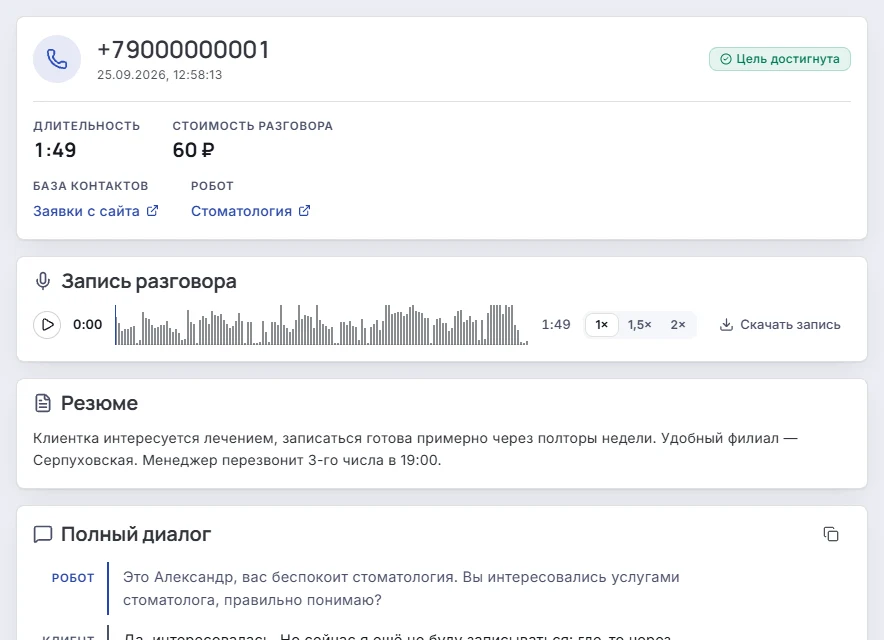
Task: Set playback speed to 1,5×
Action: 639,325
